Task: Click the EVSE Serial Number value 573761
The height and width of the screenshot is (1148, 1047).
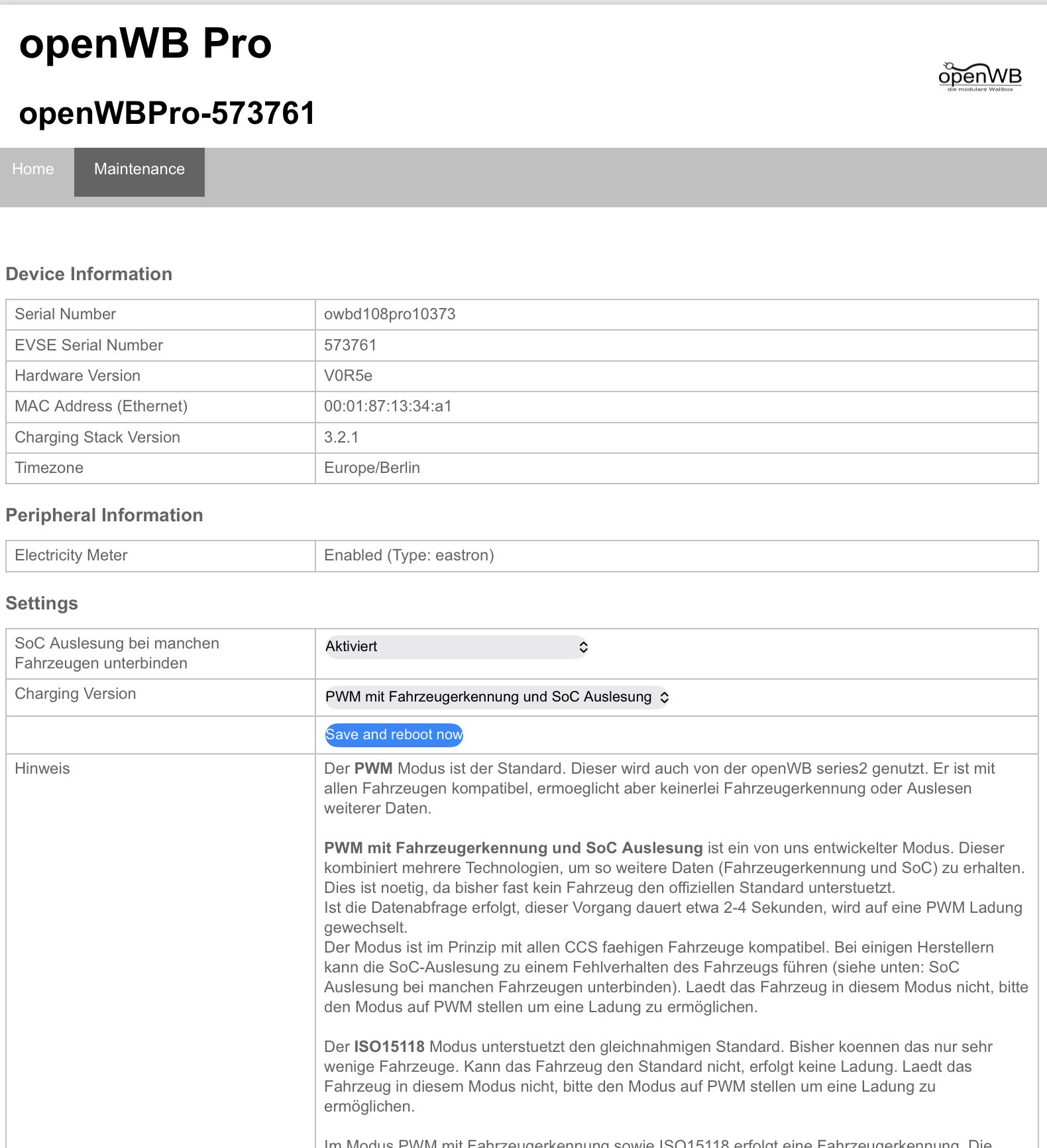Action: [350, 345]
